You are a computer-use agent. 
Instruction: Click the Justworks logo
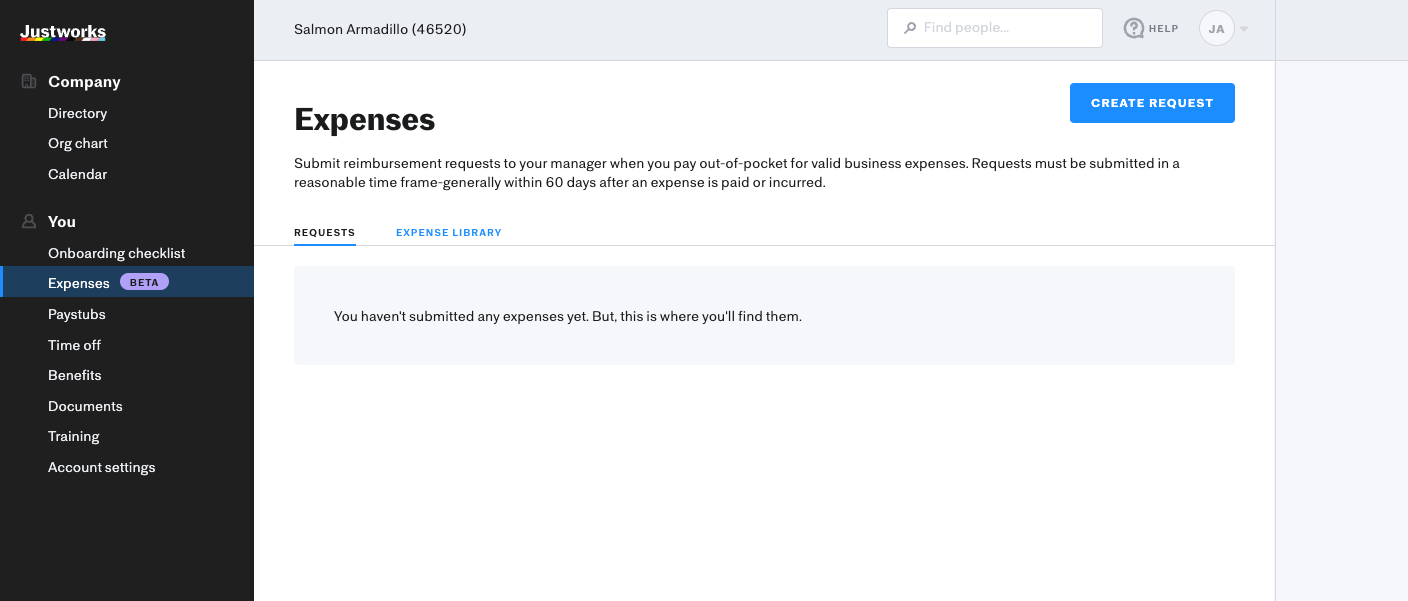pyautogui.click(x=63, y=33)
